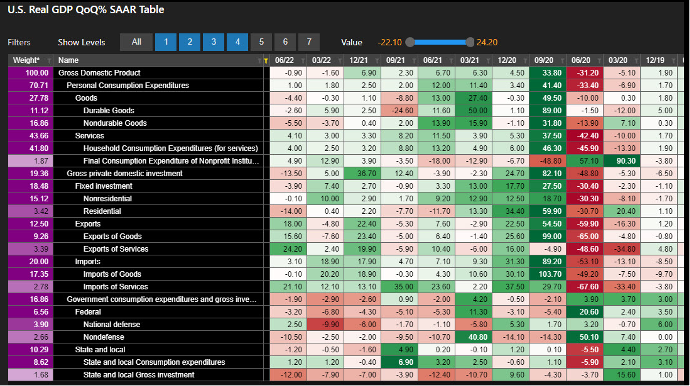This screenshot has width=690, height=386.
Task: Open the filter icon on the 06/20 column
Action: (599, 61)
